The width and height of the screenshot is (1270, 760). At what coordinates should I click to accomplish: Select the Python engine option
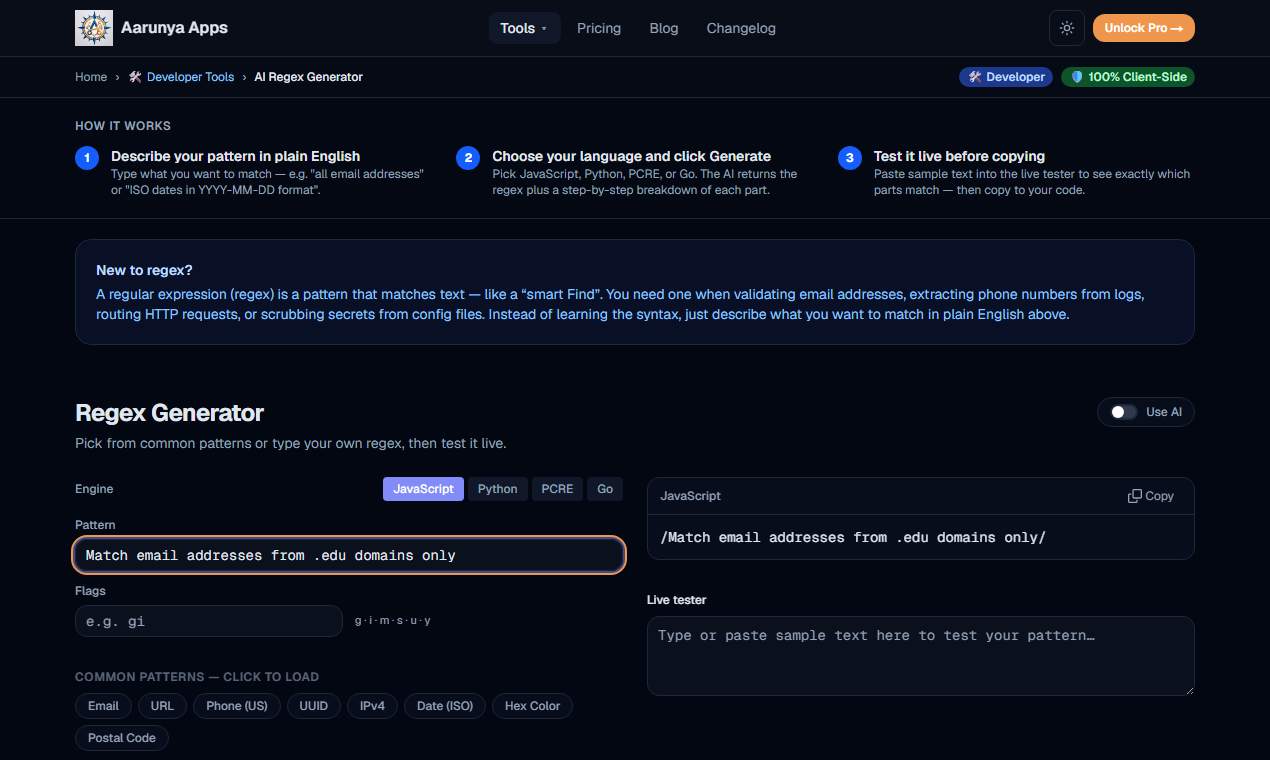(497, 489)
